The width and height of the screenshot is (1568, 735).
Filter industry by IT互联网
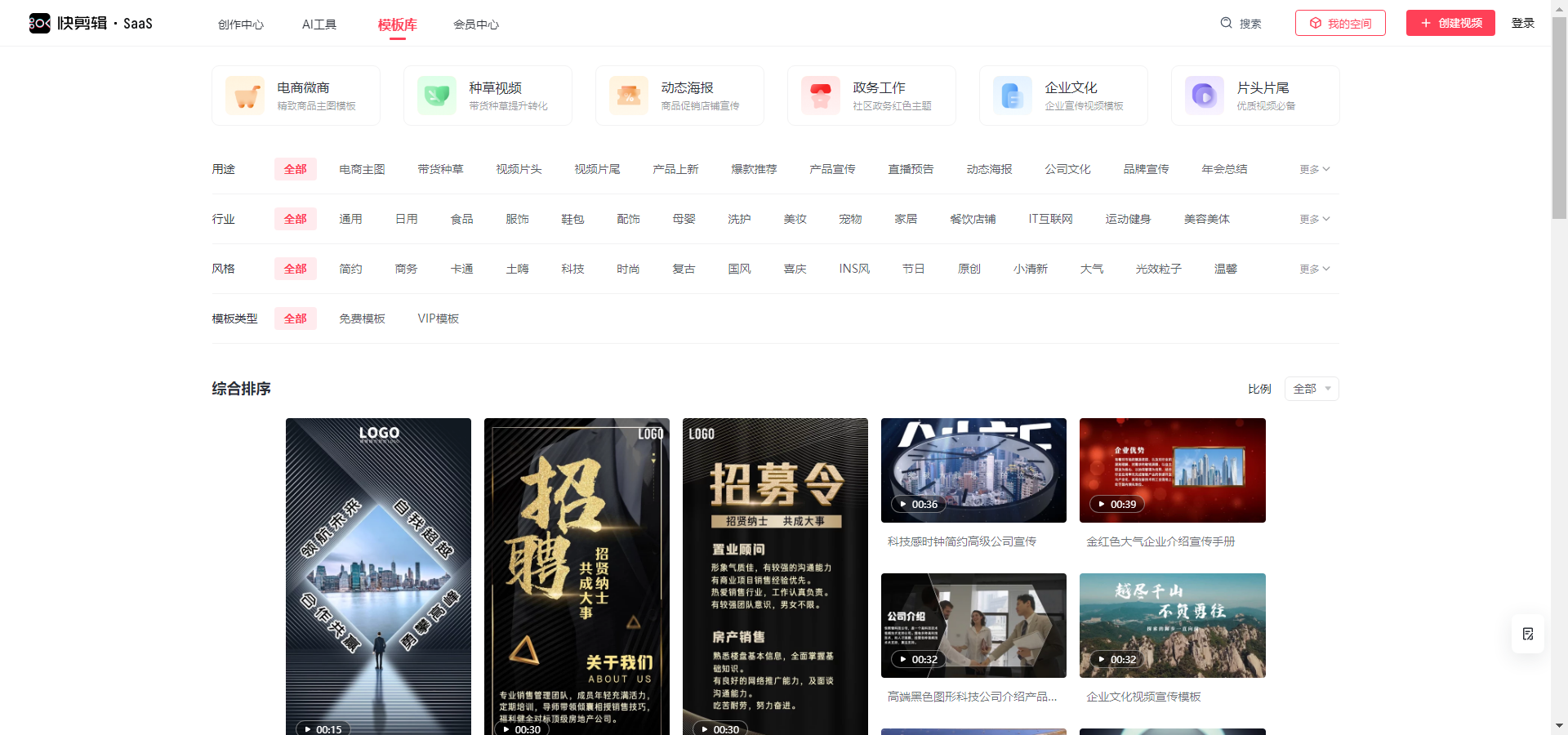(1051, 219)
